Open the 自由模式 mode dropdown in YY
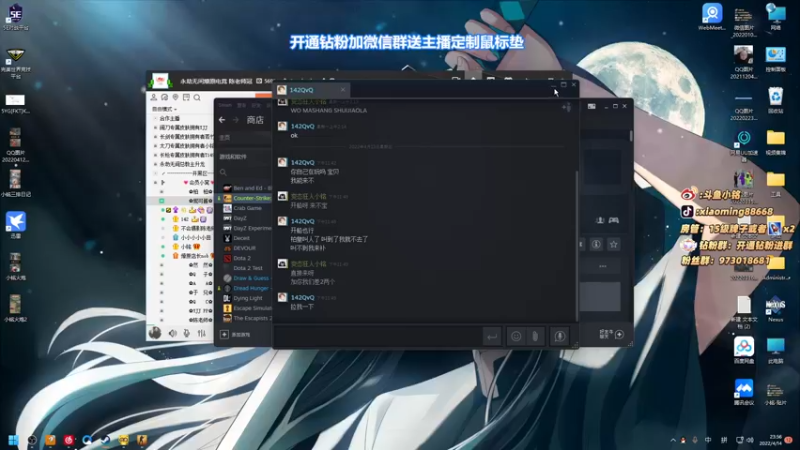This screenshot has width=800, height=450. pos(164,109)
